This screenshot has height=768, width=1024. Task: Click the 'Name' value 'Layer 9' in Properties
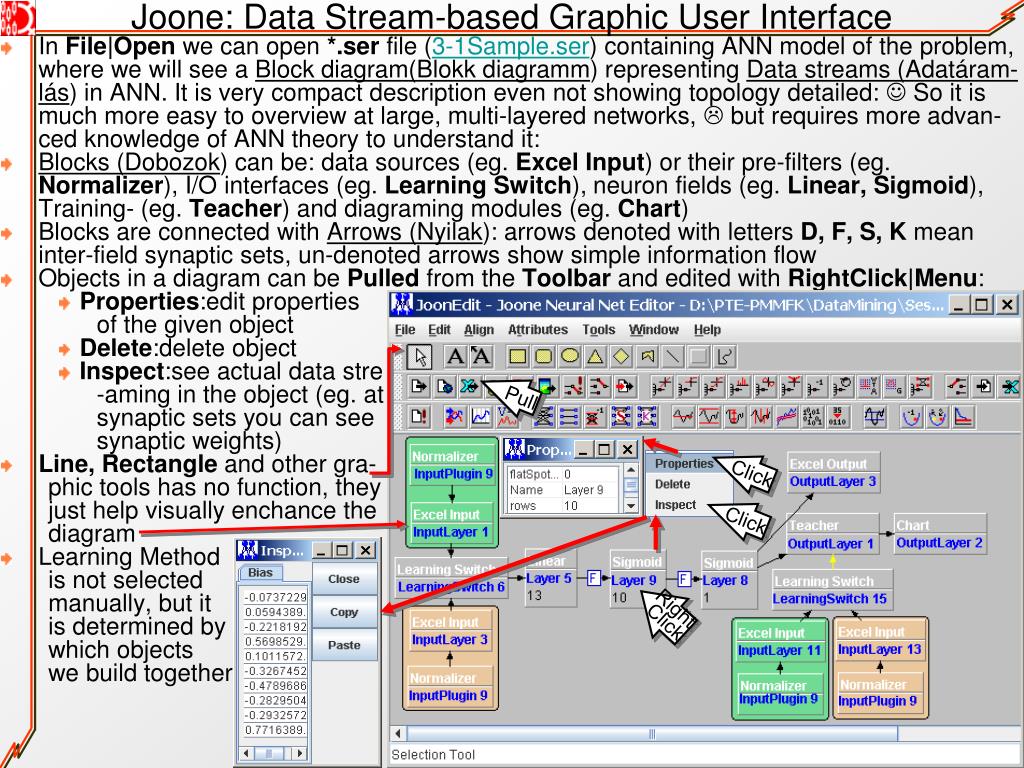pos(589,490)
